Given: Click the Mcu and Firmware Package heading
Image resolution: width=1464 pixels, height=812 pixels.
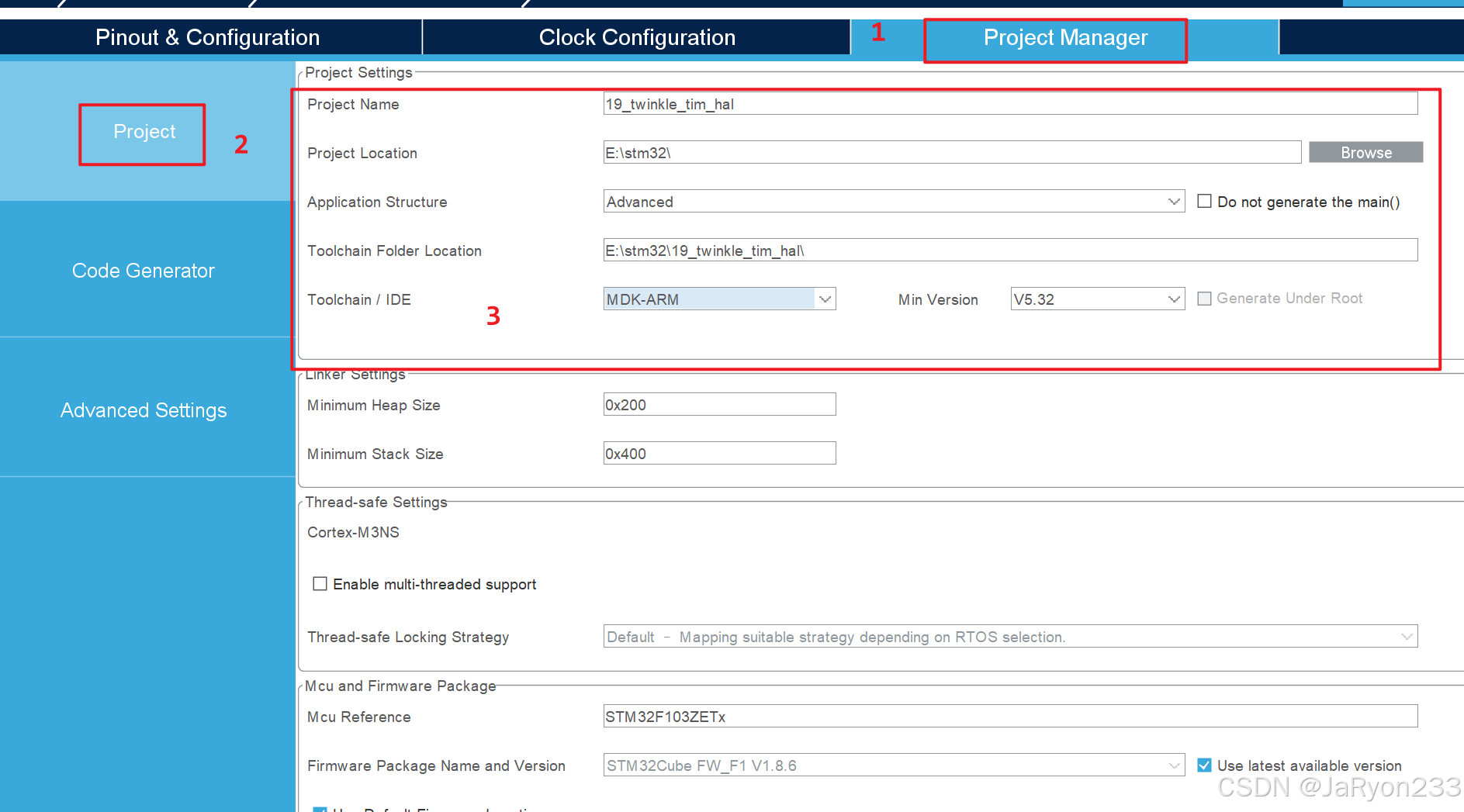Looking at the screenshot, I should click(400, 686).
